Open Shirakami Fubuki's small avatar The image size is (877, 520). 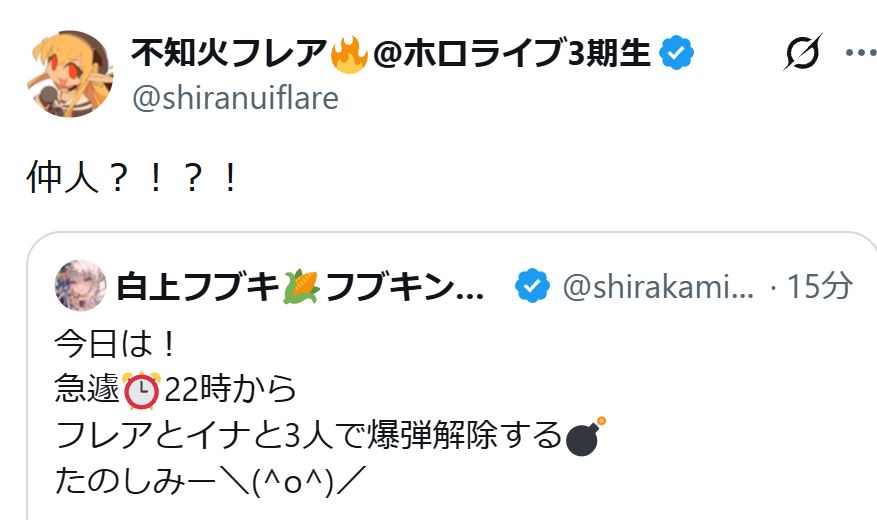tap(80, 285)
